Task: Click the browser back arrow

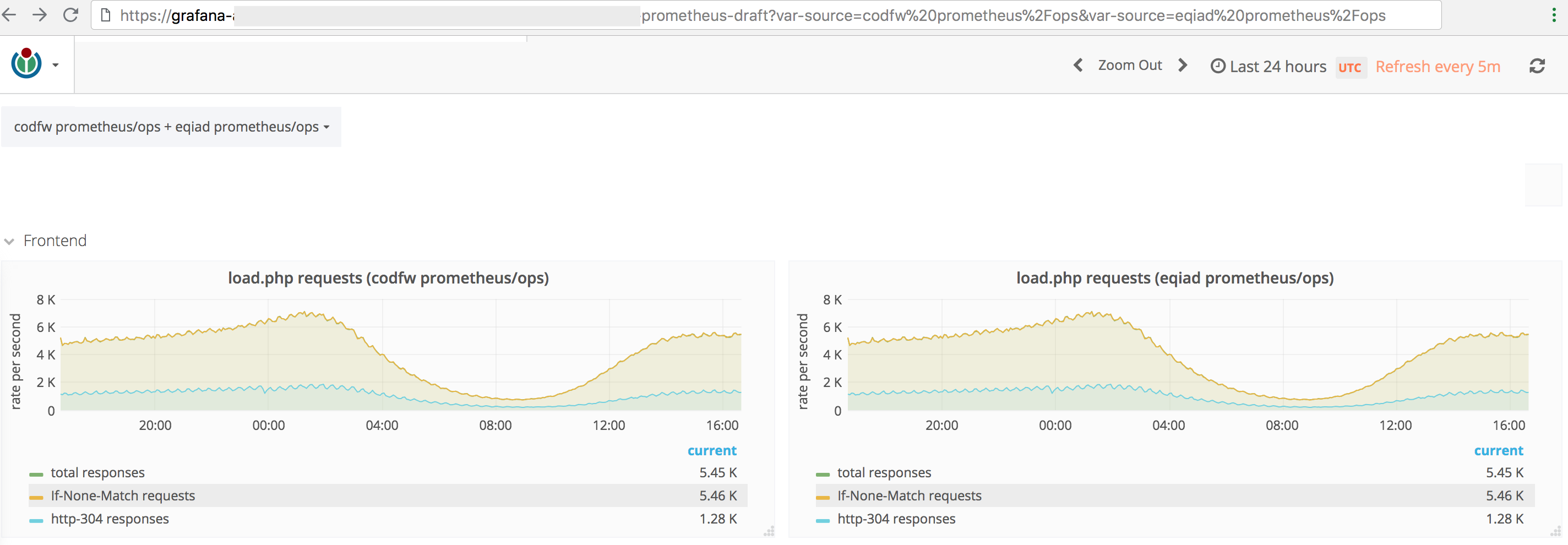Action: 11,15
